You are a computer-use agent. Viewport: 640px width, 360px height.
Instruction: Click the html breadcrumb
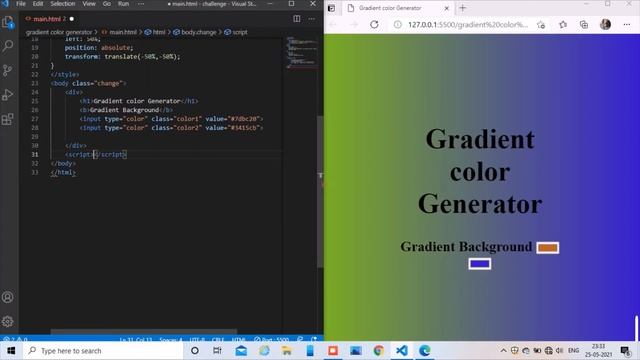point(155,32)
